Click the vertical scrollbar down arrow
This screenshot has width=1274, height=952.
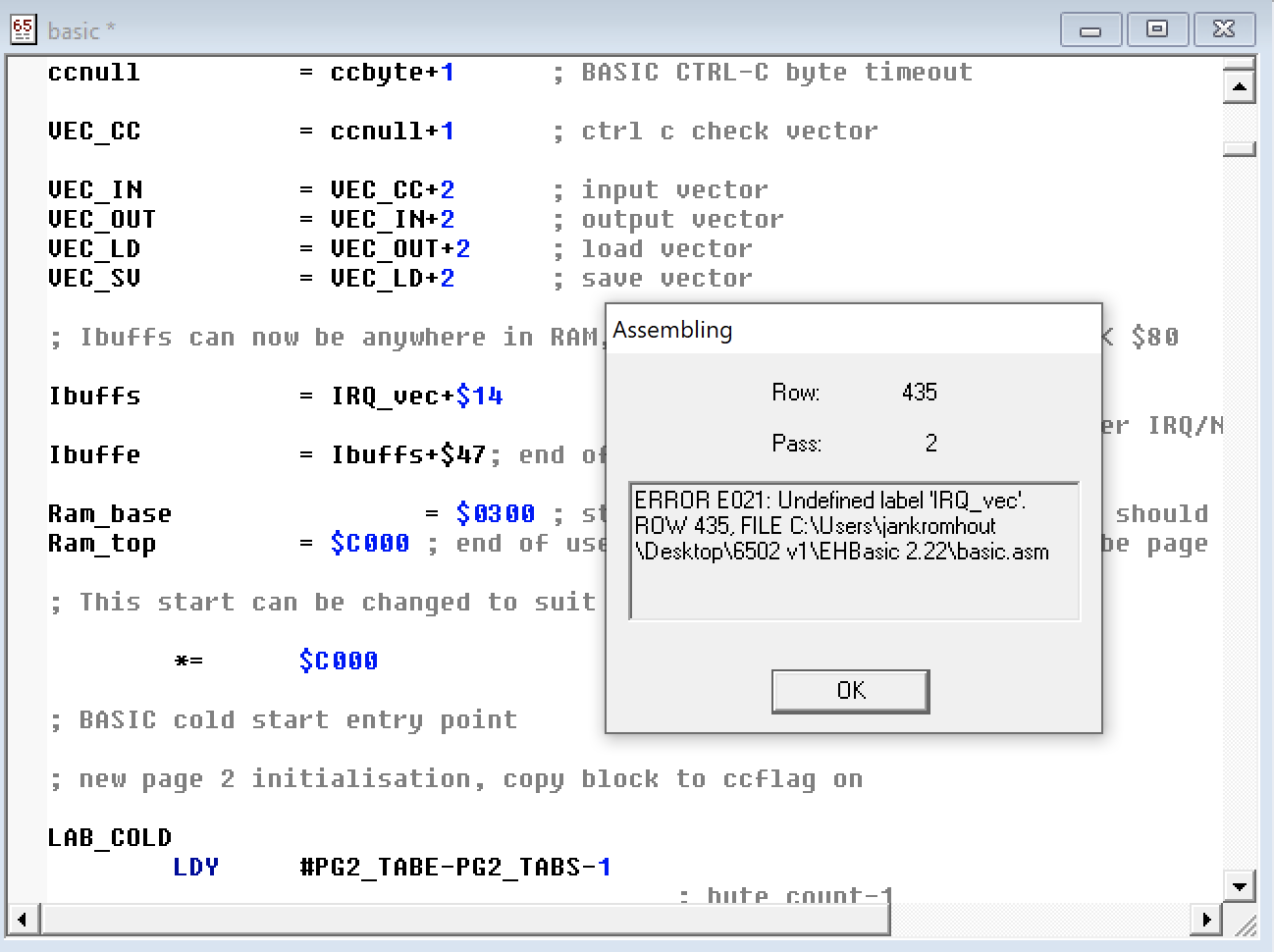tap(1240, 886)
